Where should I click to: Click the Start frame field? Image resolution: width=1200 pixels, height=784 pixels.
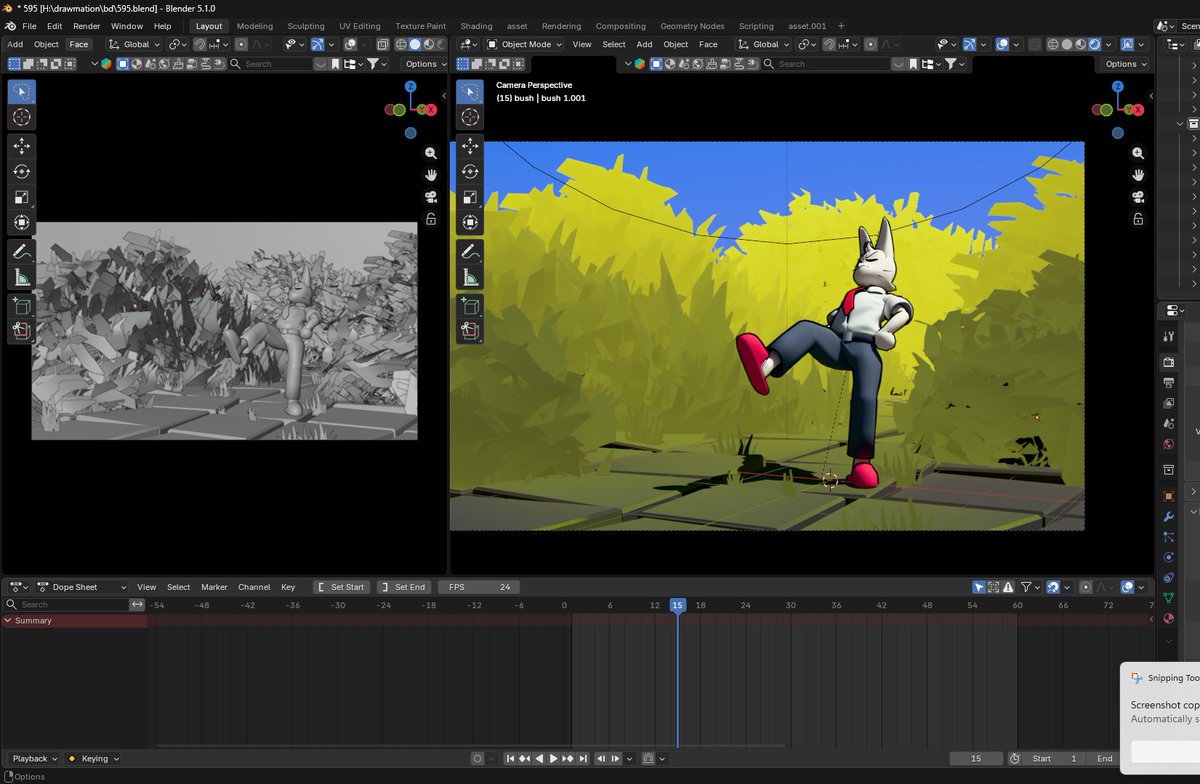coord(1055,759)
